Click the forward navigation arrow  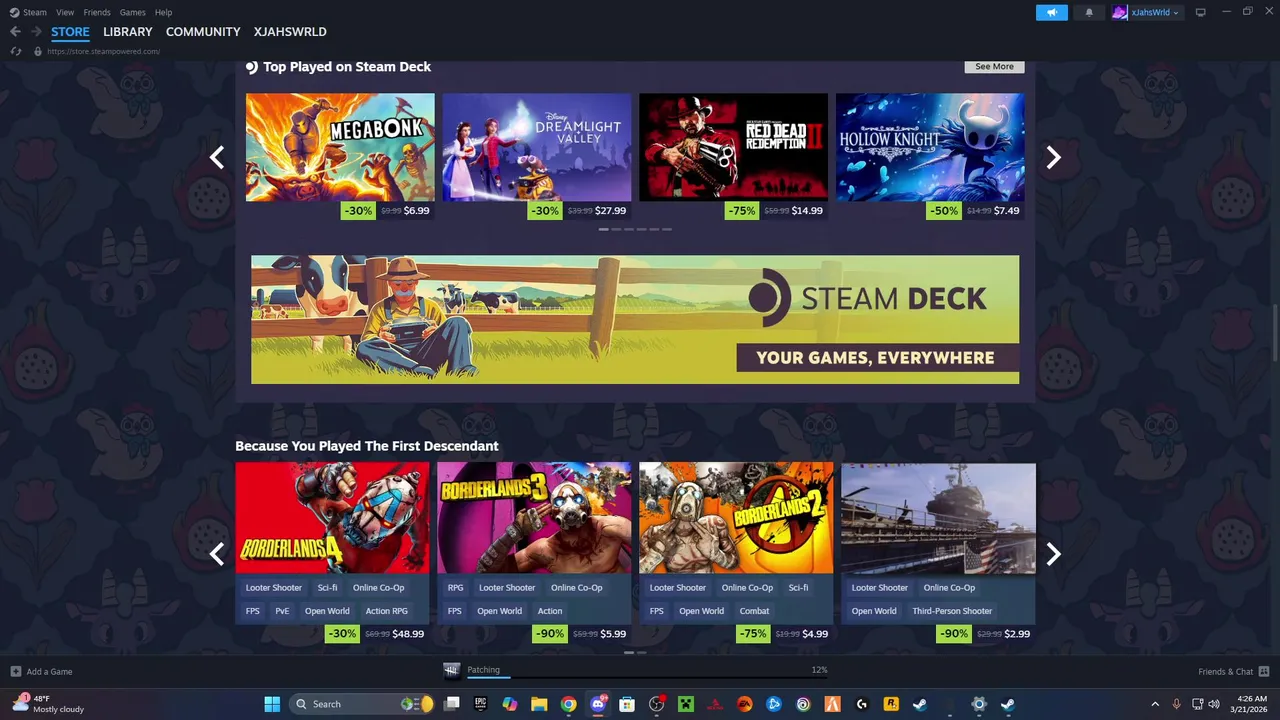coord(35,32)
